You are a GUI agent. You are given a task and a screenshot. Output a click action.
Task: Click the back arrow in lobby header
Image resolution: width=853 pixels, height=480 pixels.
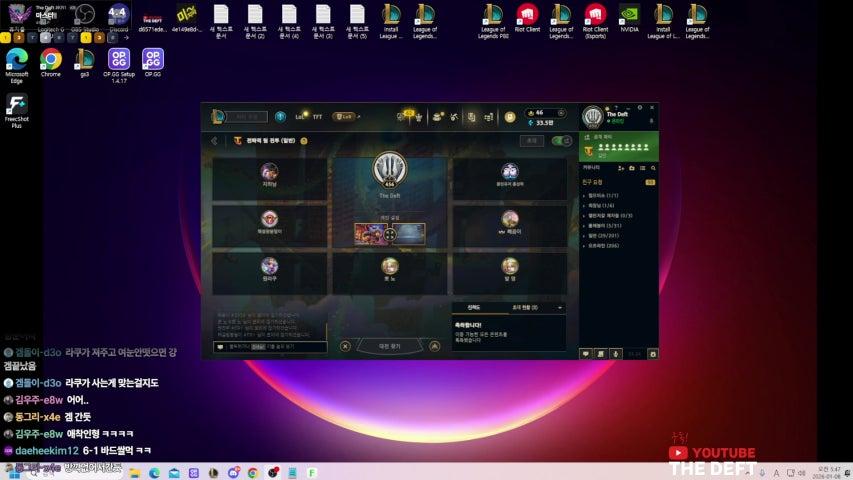coord(213,141)
